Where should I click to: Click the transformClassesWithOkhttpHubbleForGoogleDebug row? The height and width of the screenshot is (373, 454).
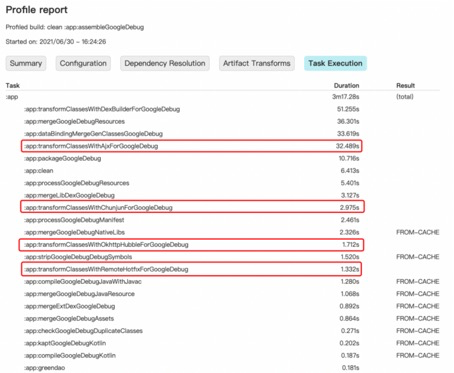191,245
